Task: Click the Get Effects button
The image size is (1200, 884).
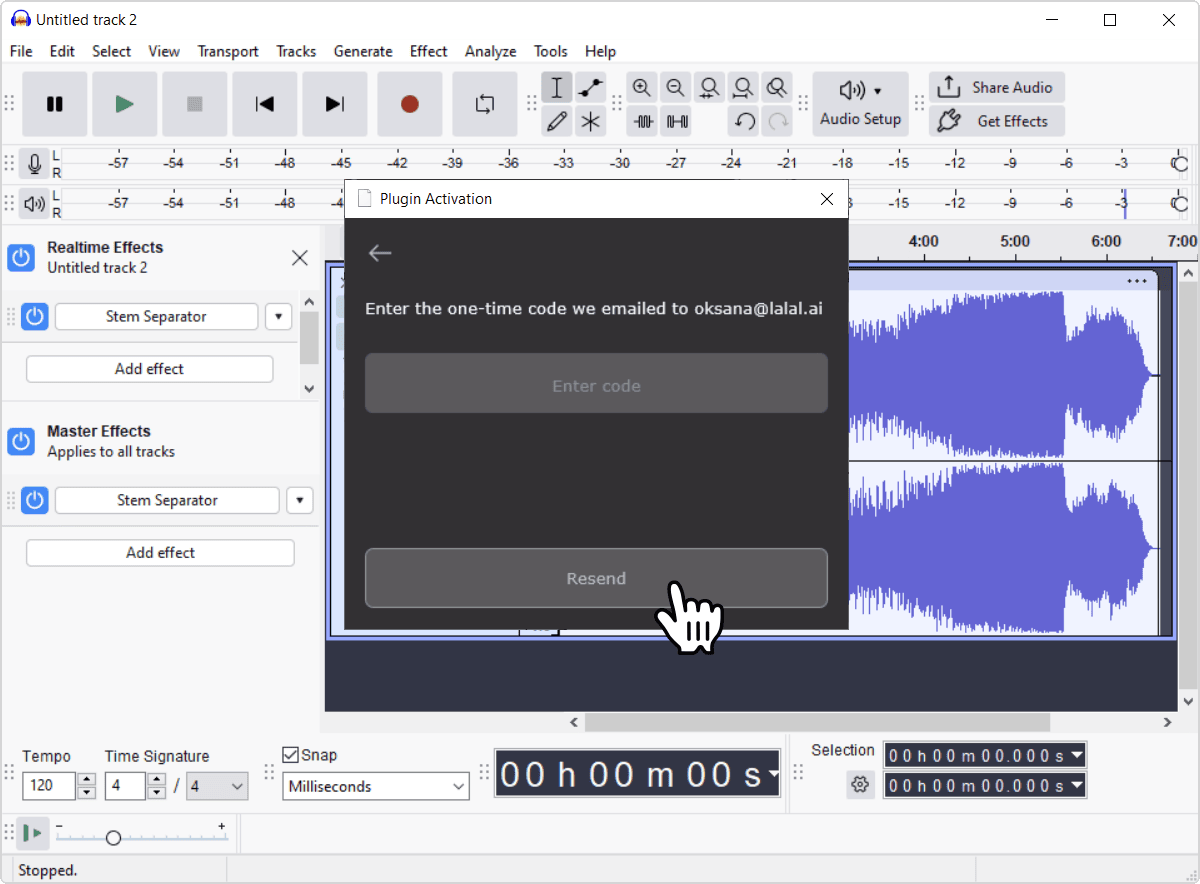Action: tap(997, 121)
